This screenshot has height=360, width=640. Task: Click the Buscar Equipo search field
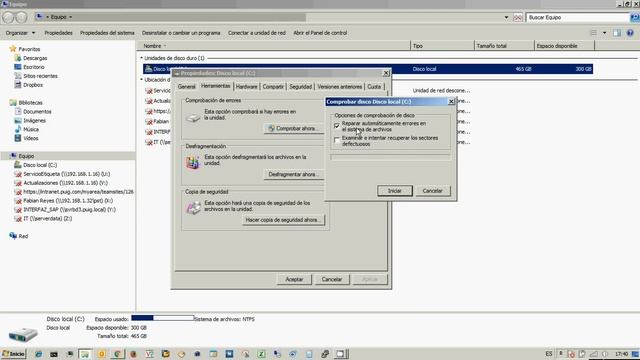[578, 17]
